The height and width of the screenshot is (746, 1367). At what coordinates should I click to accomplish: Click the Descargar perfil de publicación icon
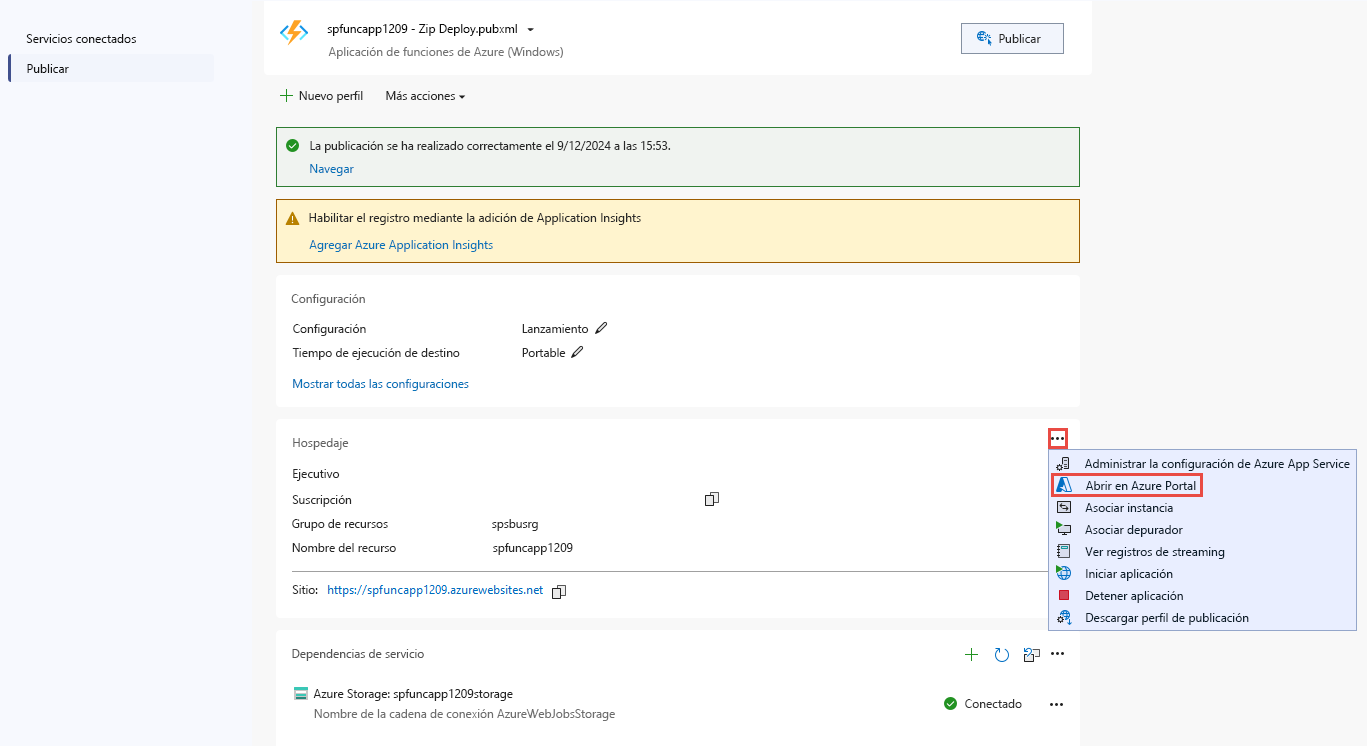pyautogui.click(x=1064, y=617)
